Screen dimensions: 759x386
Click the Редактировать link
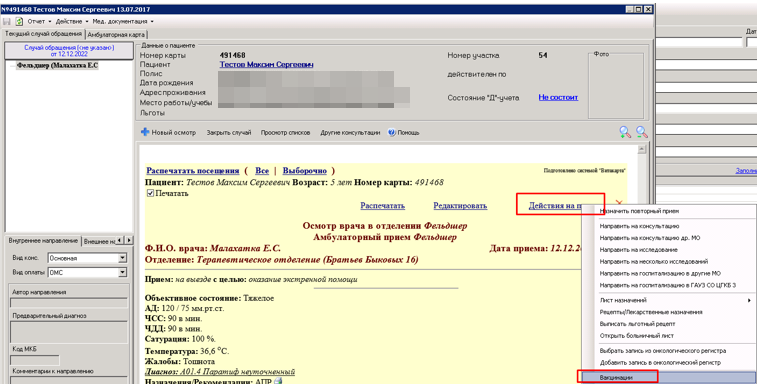(x=460, y=205)
